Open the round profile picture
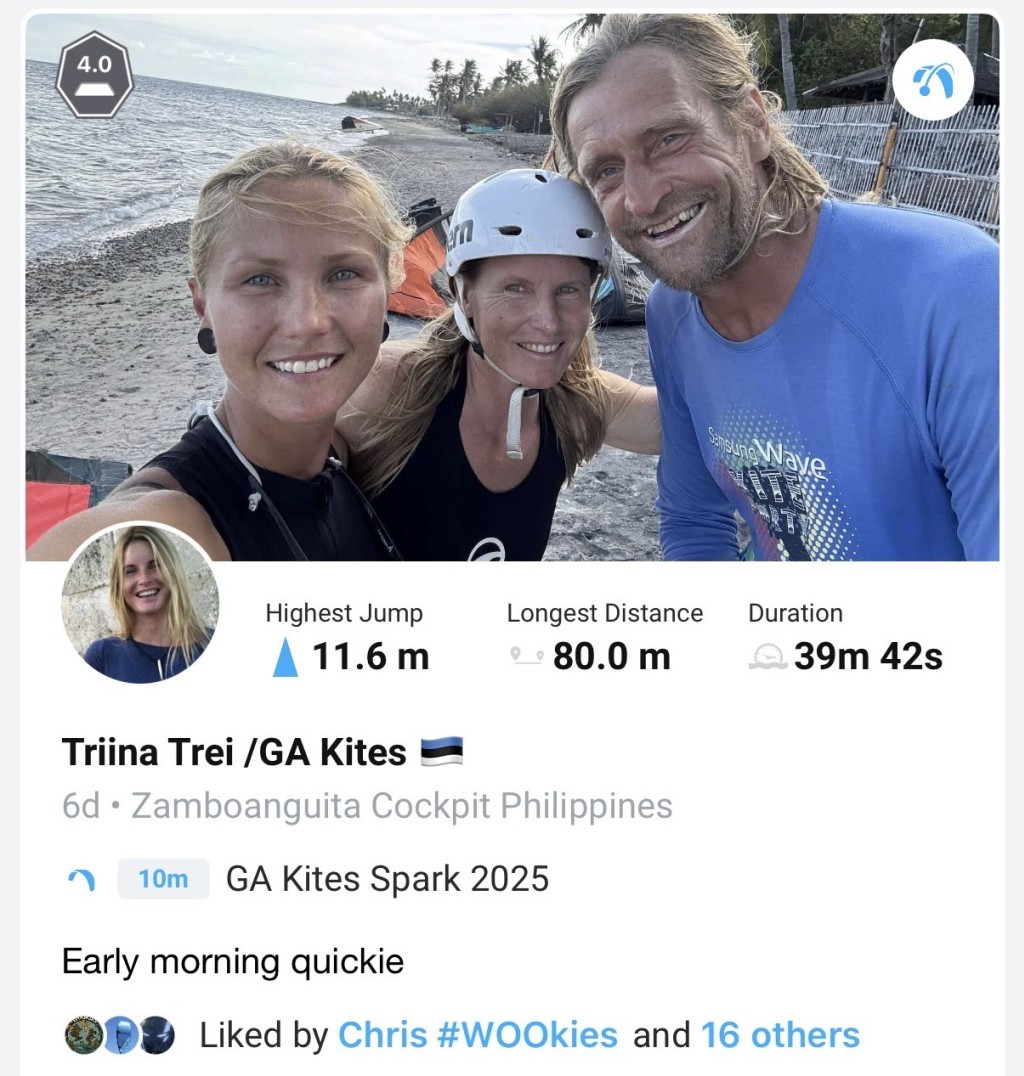Screen dimensions: 1024x1076 pos(140,603)
